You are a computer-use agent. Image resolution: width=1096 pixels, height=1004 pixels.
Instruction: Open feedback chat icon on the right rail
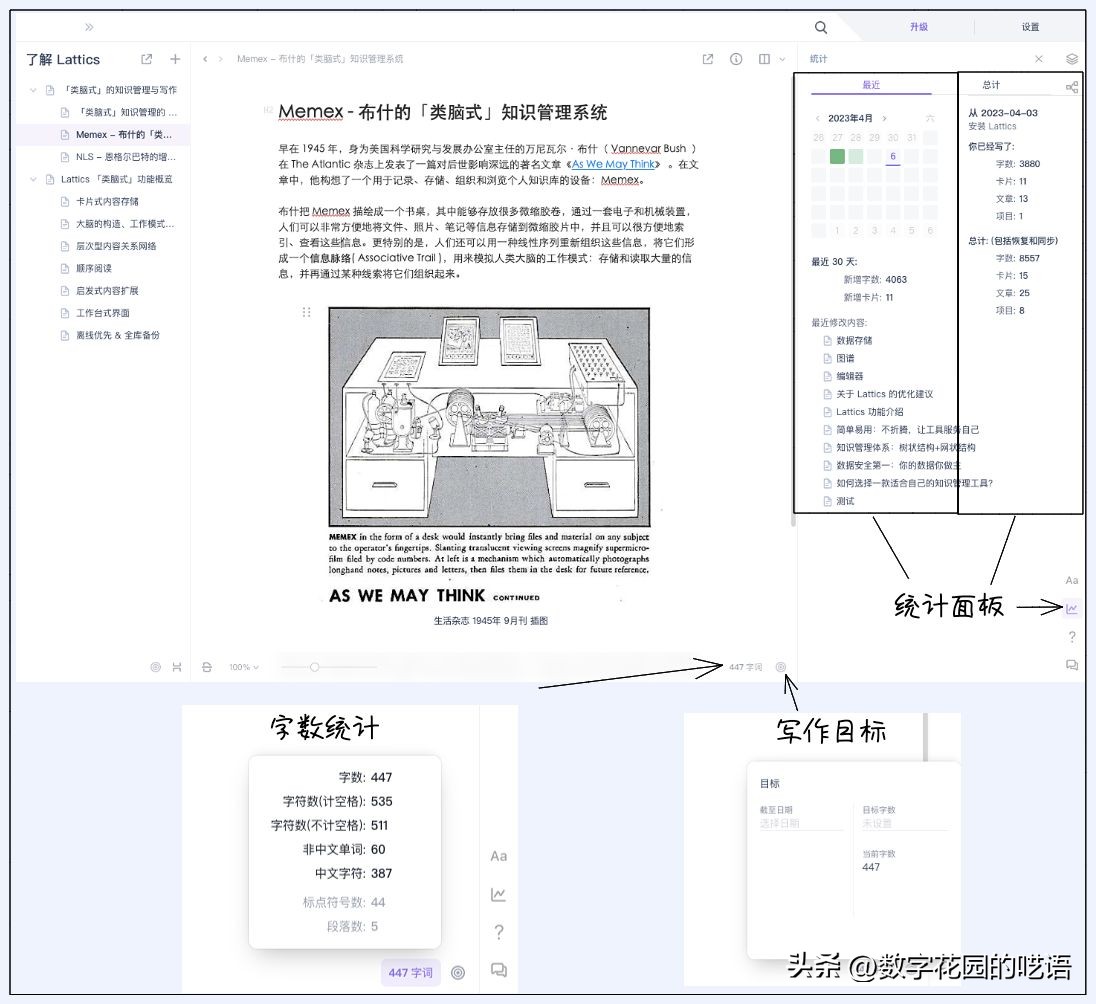pyautogui.click(x=1072, y=666)
